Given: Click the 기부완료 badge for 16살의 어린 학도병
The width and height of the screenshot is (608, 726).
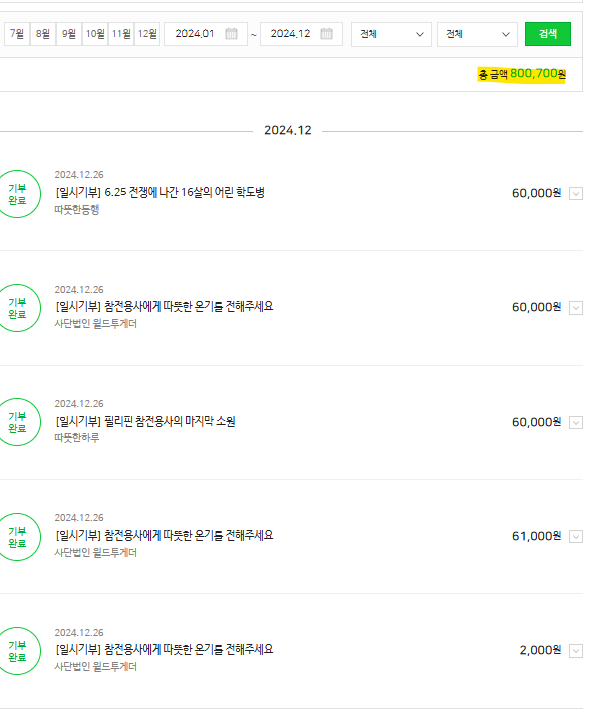Looking at the screenshot, I should coord(18,193).
